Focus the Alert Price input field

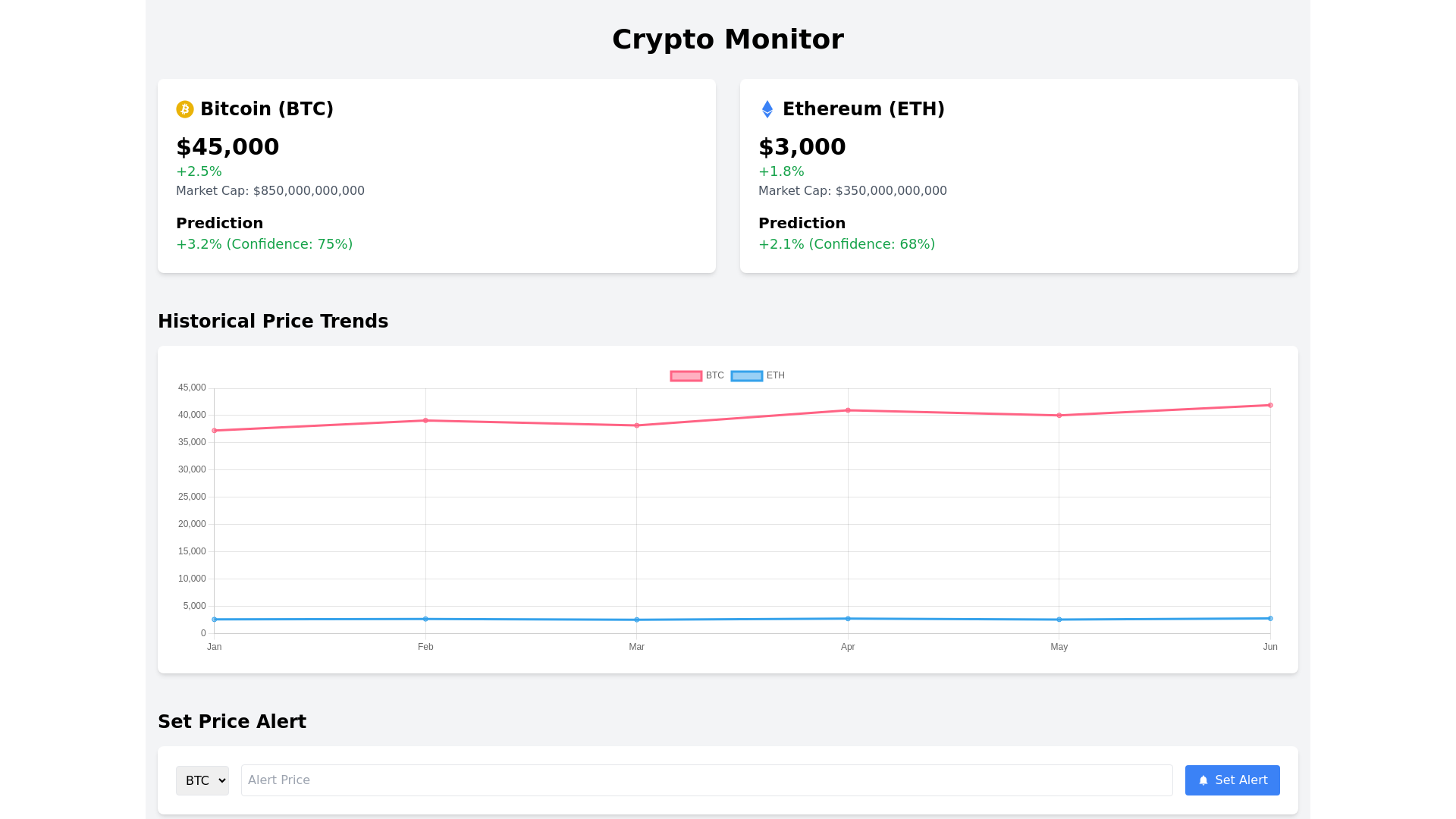[706, 780]
